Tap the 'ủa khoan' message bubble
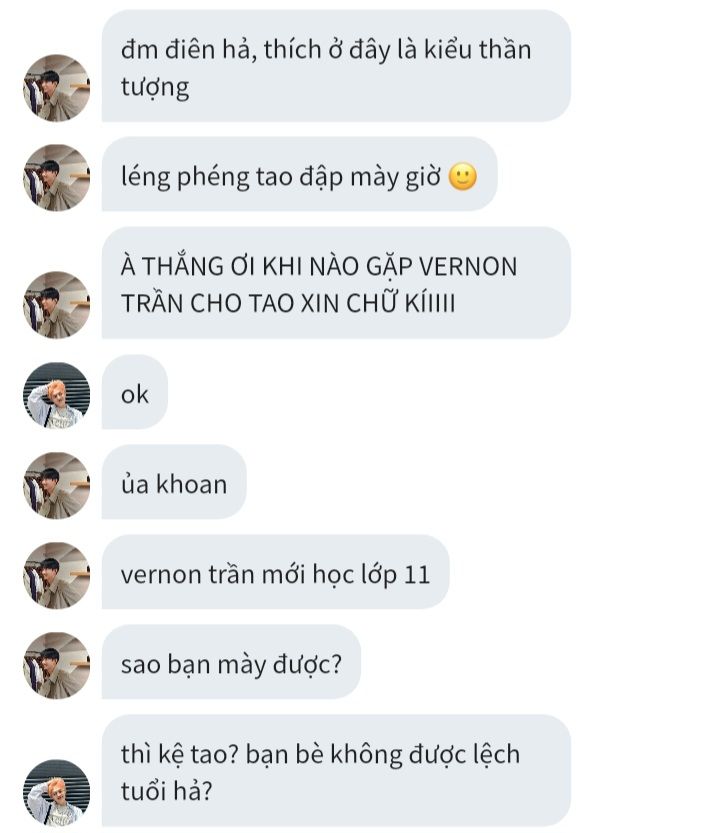This screenshot has width=720, height=833. tap(174, 482)
